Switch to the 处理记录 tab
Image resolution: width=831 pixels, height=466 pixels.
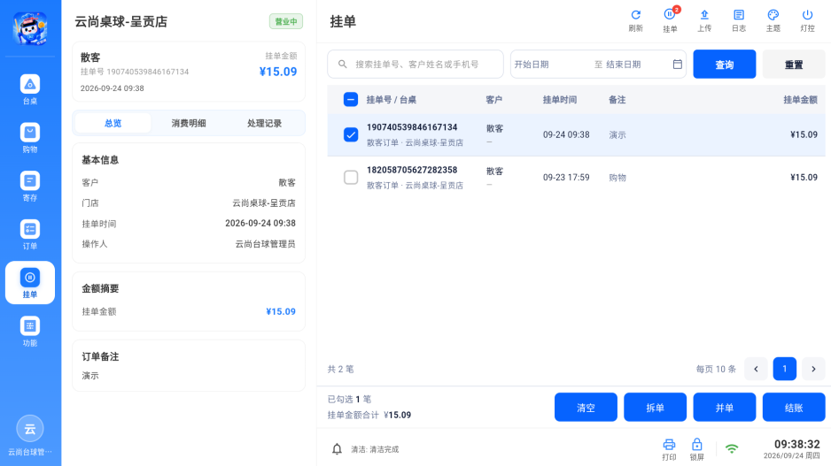click(264, 123)
